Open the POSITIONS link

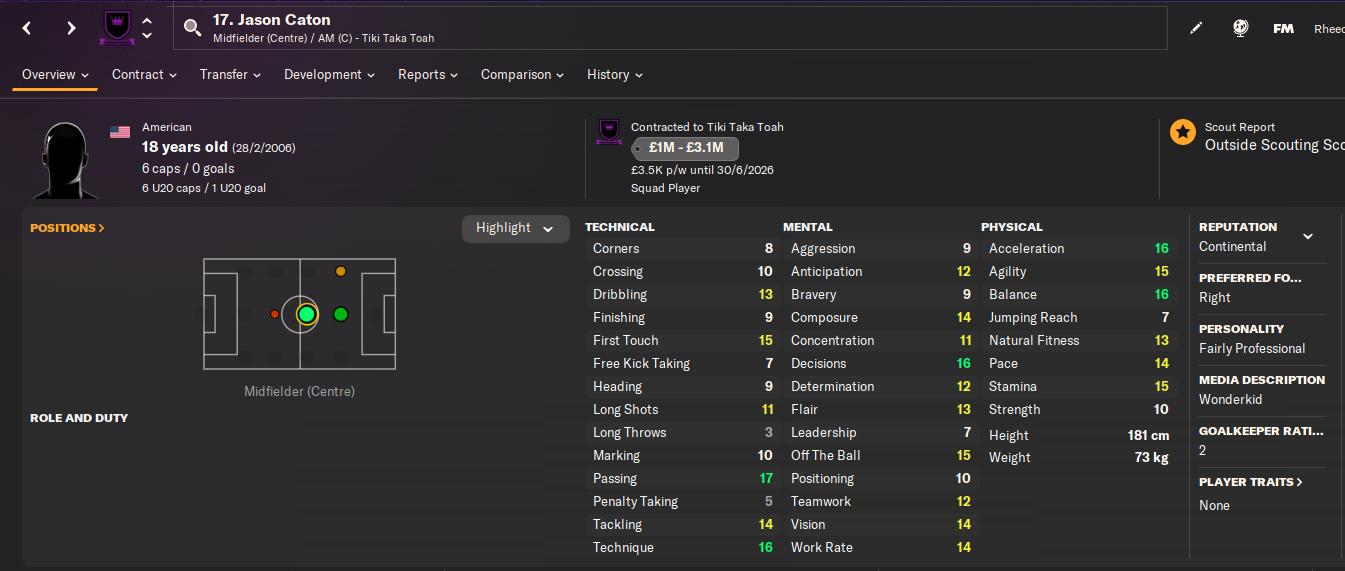point(67,228)
